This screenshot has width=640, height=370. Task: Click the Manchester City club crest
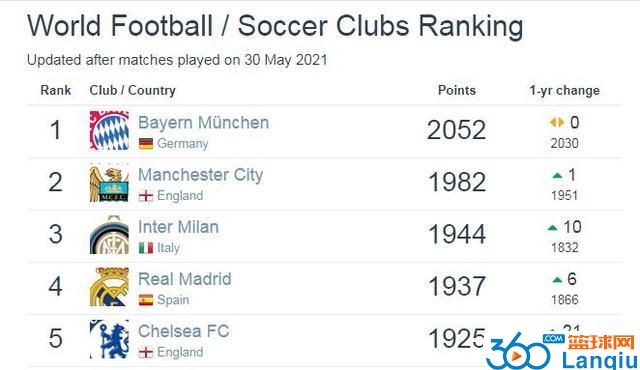109,183
